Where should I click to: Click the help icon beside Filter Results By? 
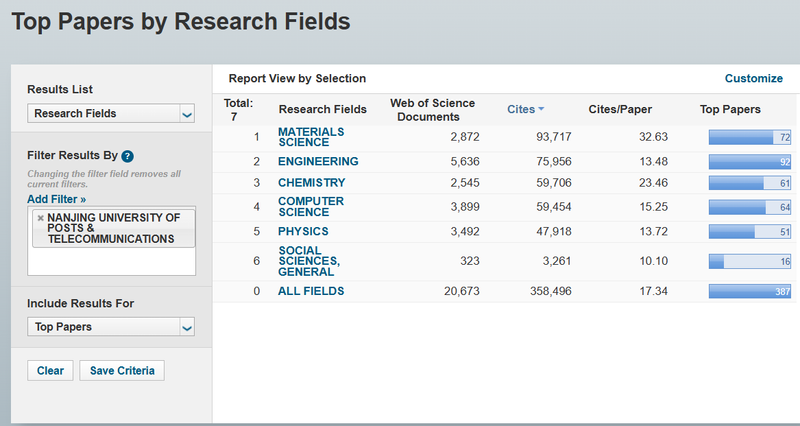pyautogui.click(x=128, y=156)
